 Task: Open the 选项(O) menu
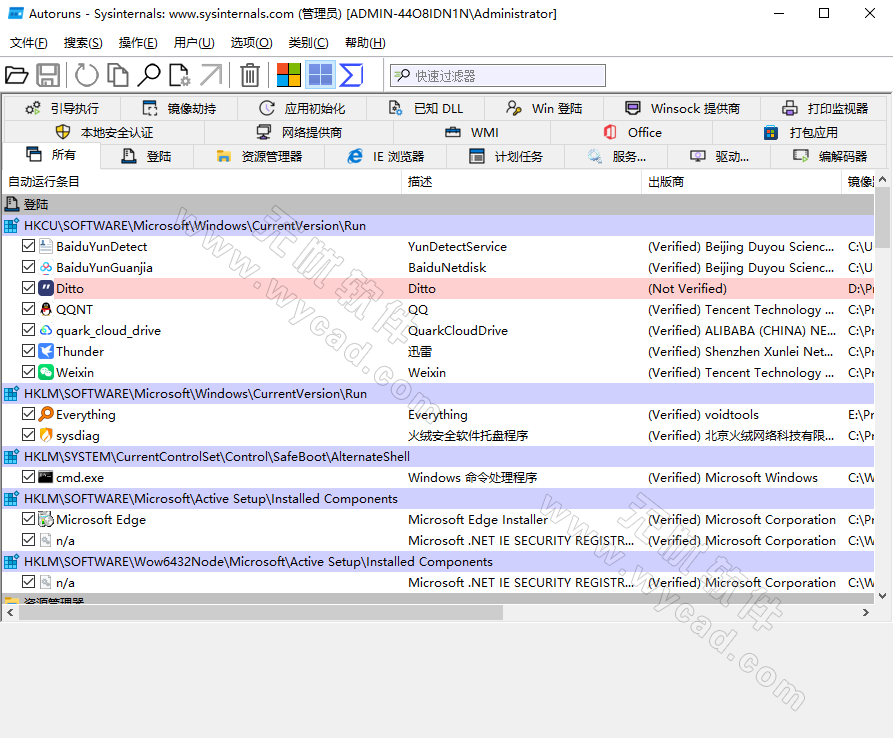point(251,43)
